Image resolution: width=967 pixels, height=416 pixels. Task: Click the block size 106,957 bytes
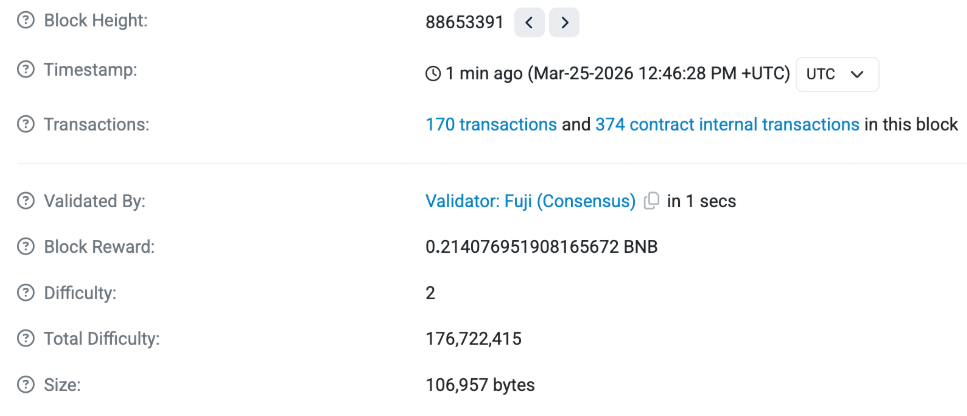(x=480, y=385)
